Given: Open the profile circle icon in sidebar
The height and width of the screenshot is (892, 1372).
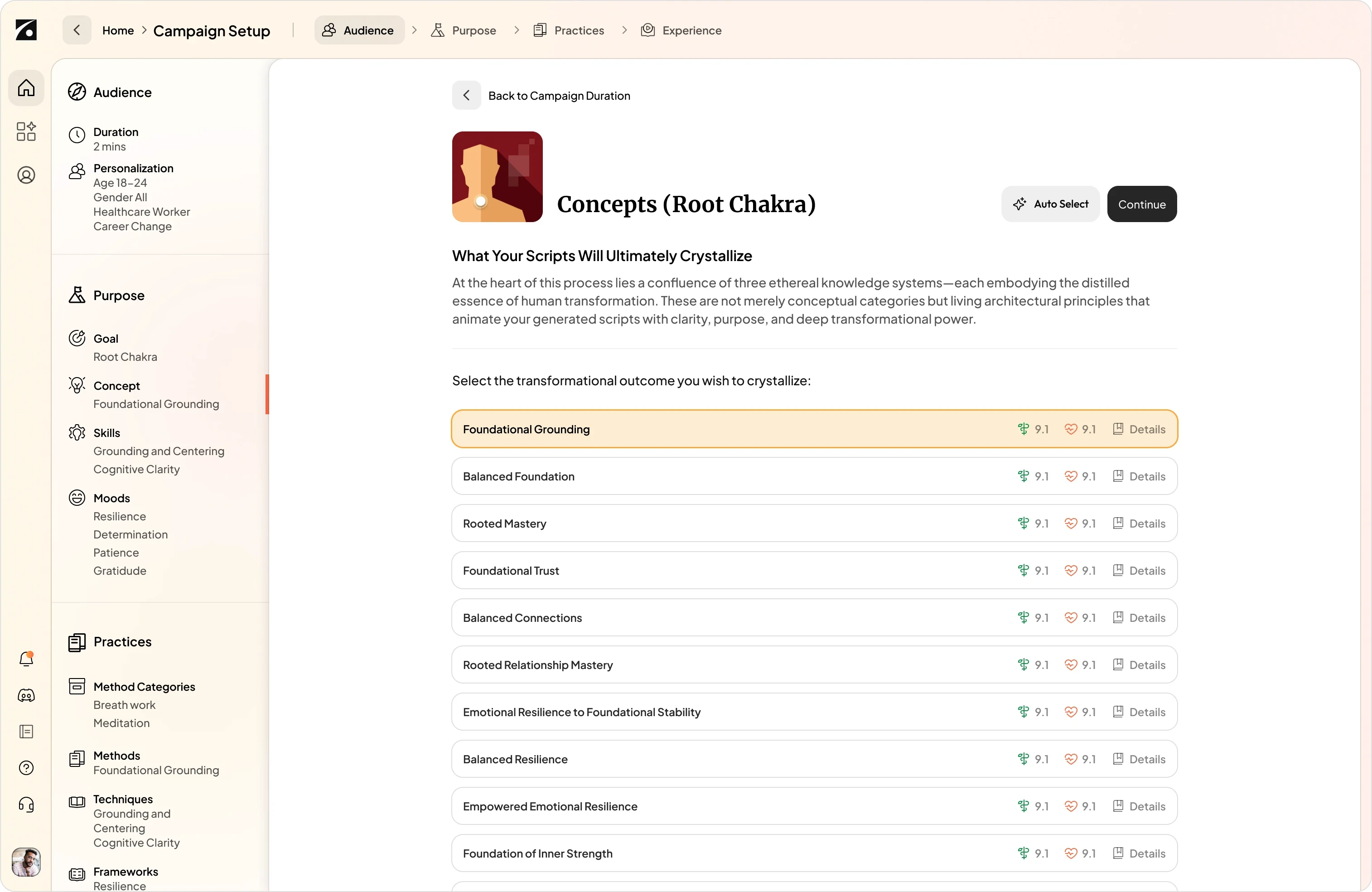Looking at the screenshot, I should (x=26, y=175).
